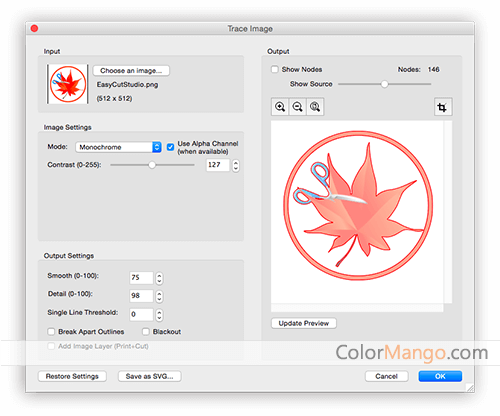Image resolution: width=500 pixels, height=416 pixels.
Task: Click the zoom out magnifier icon
Action: 297,107
